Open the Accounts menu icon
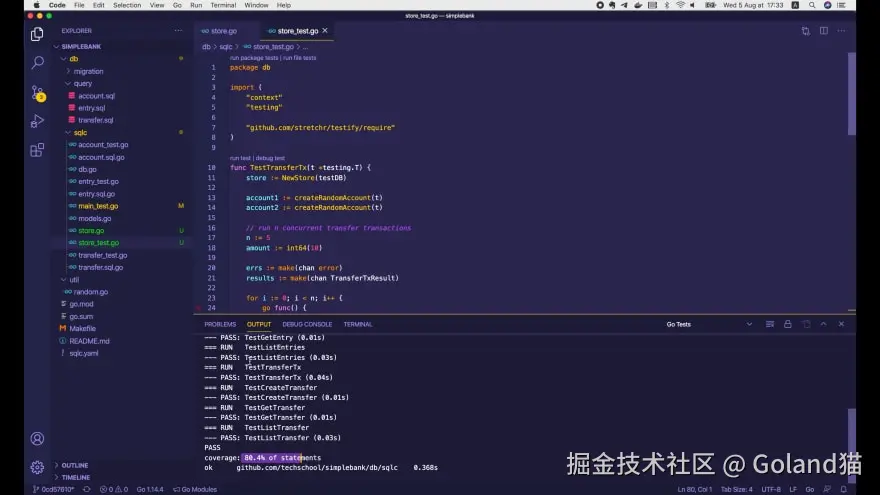The width and height of the screenshot is (880, 495). click(x=37, y=438)
